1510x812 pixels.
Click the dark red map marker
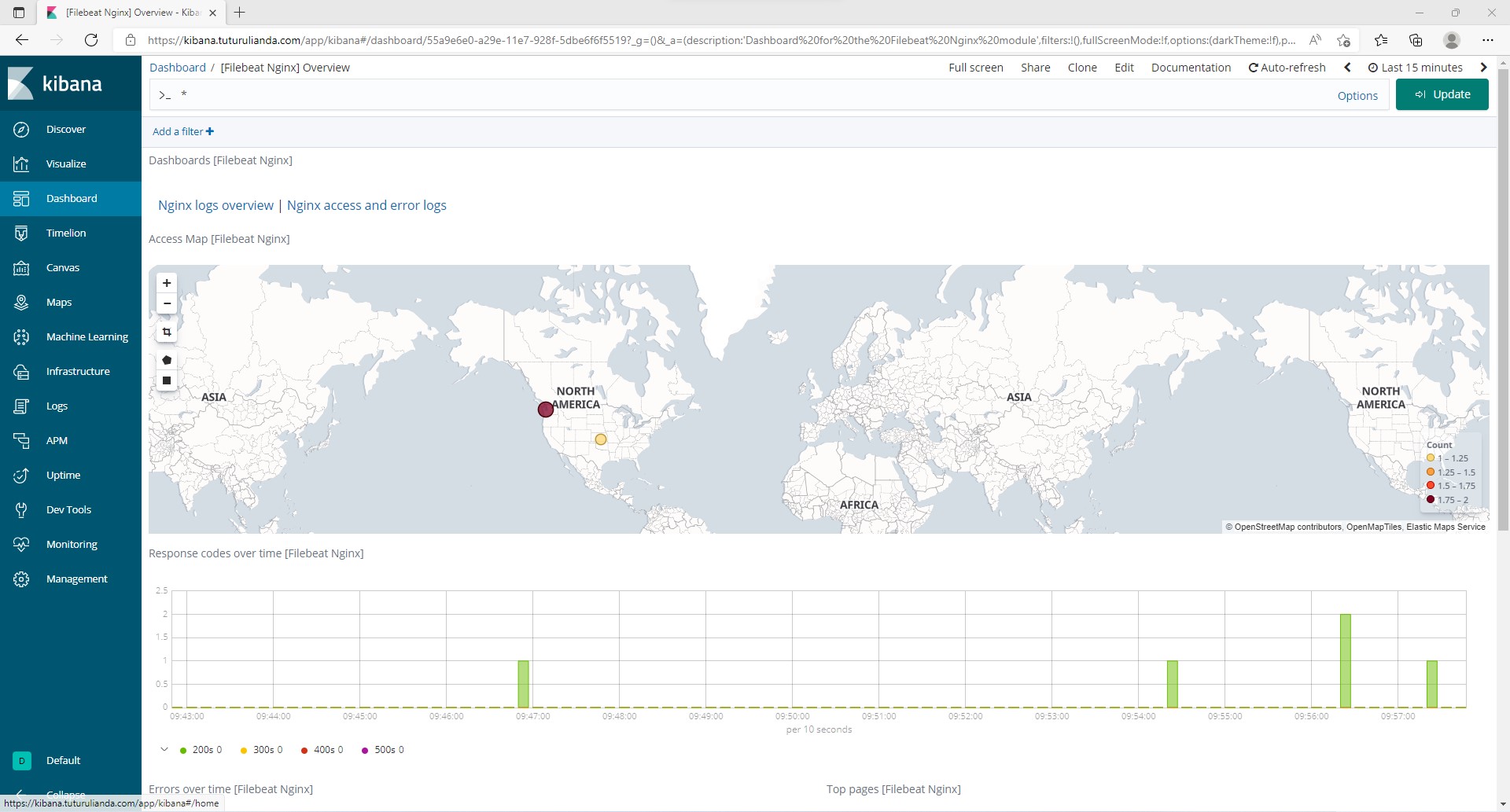(x=546, y=410)
